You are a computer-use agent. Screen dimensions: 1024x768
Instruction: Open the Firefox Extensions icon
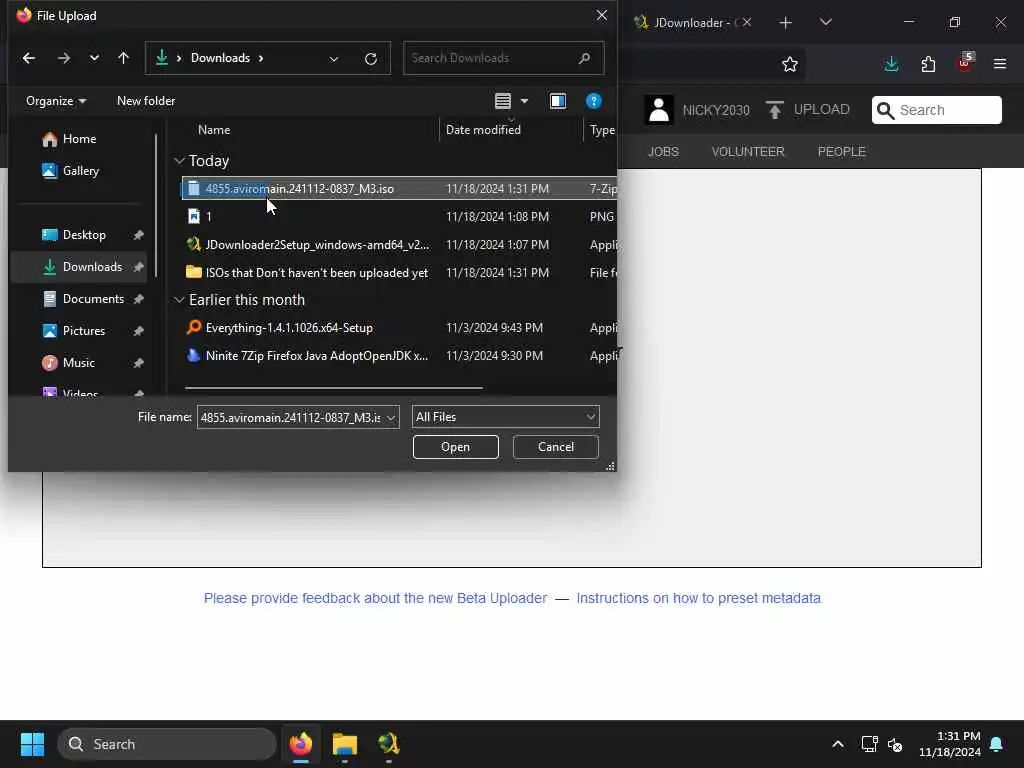tap(928, 64)
